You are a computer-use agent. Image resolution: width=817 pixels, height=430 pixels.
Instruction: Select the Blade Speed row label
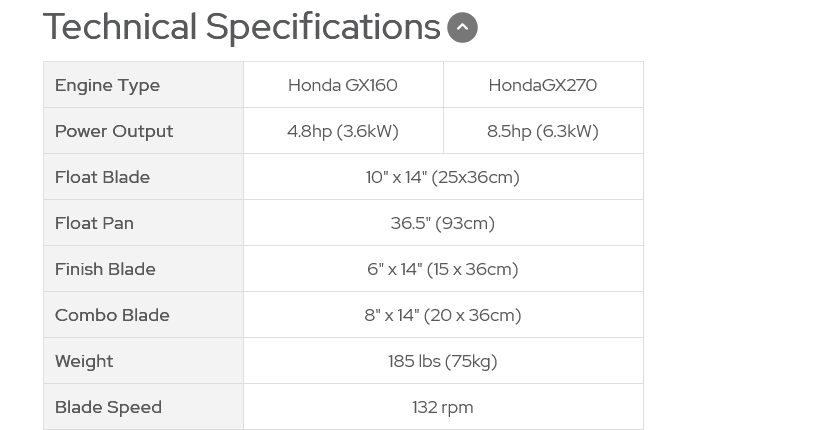(108, 407)
